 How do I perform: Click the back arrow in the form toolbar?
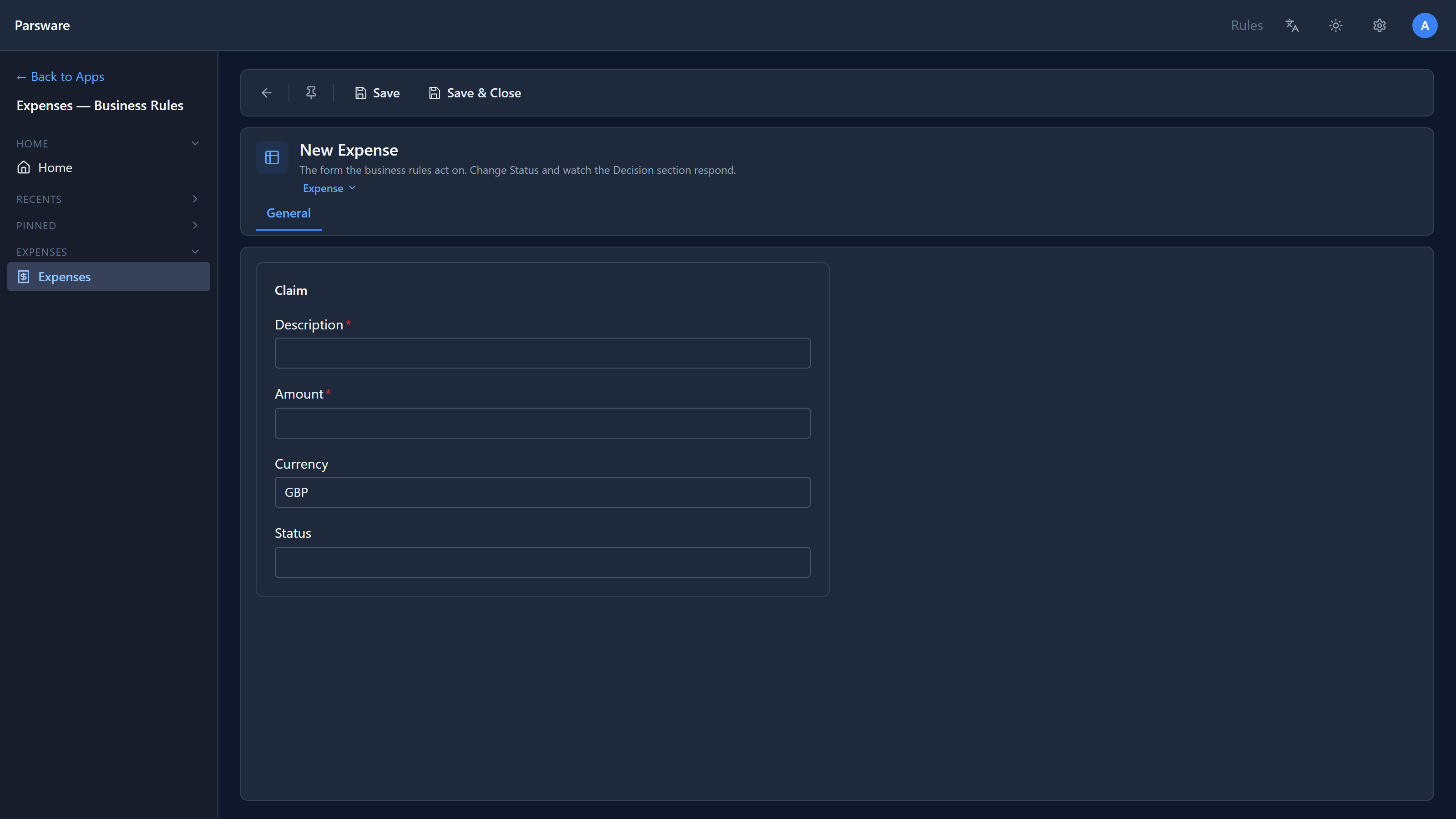(266, 93)
